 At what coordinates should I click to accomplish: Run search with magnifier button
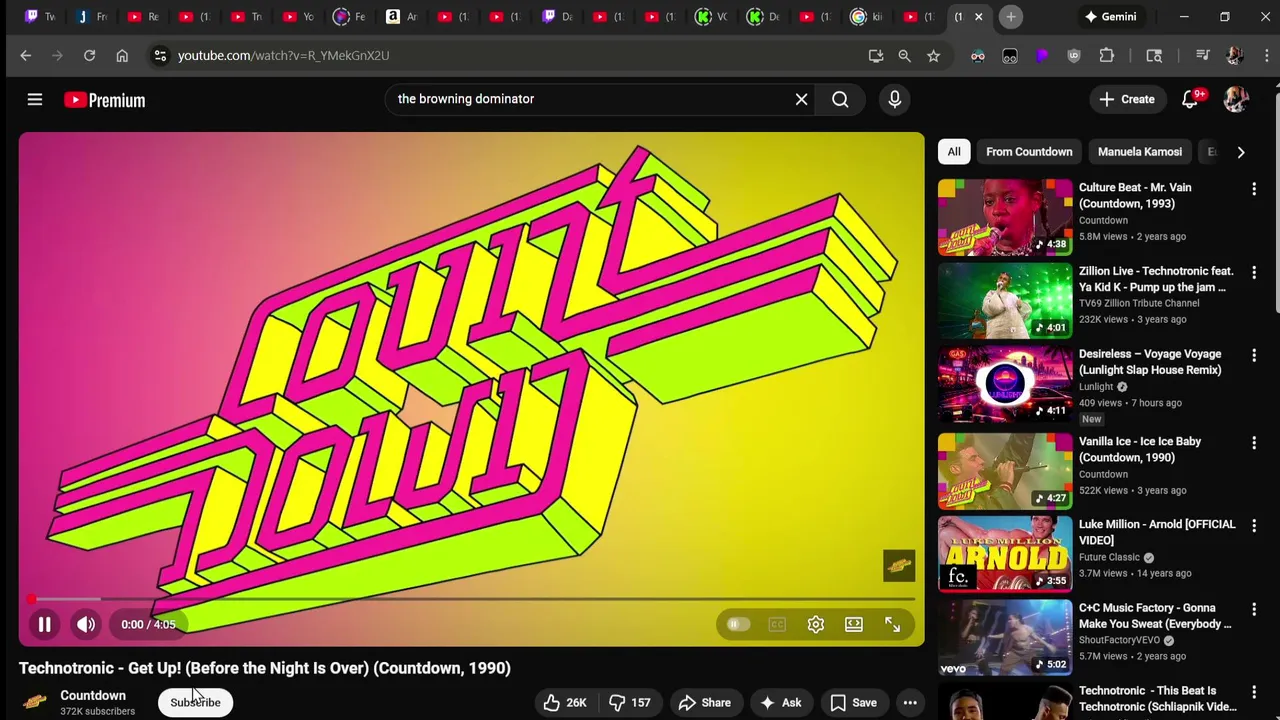(x=840, y=99)
